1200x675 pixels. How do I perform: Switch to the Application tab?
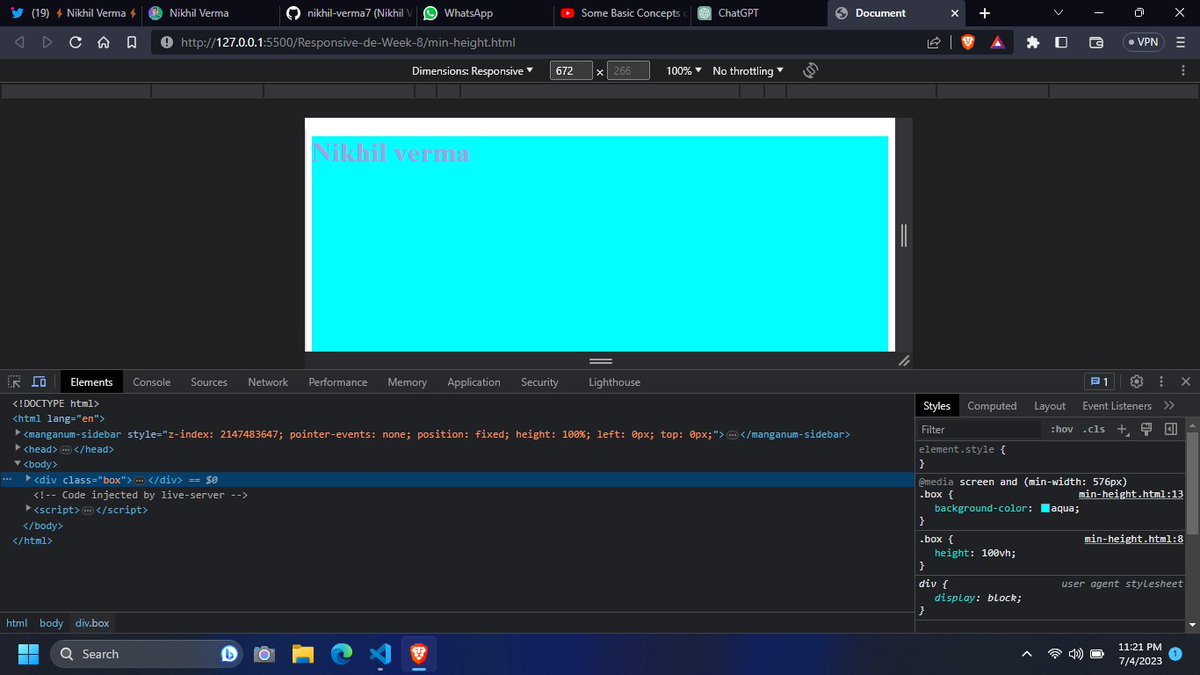point(474,382)
